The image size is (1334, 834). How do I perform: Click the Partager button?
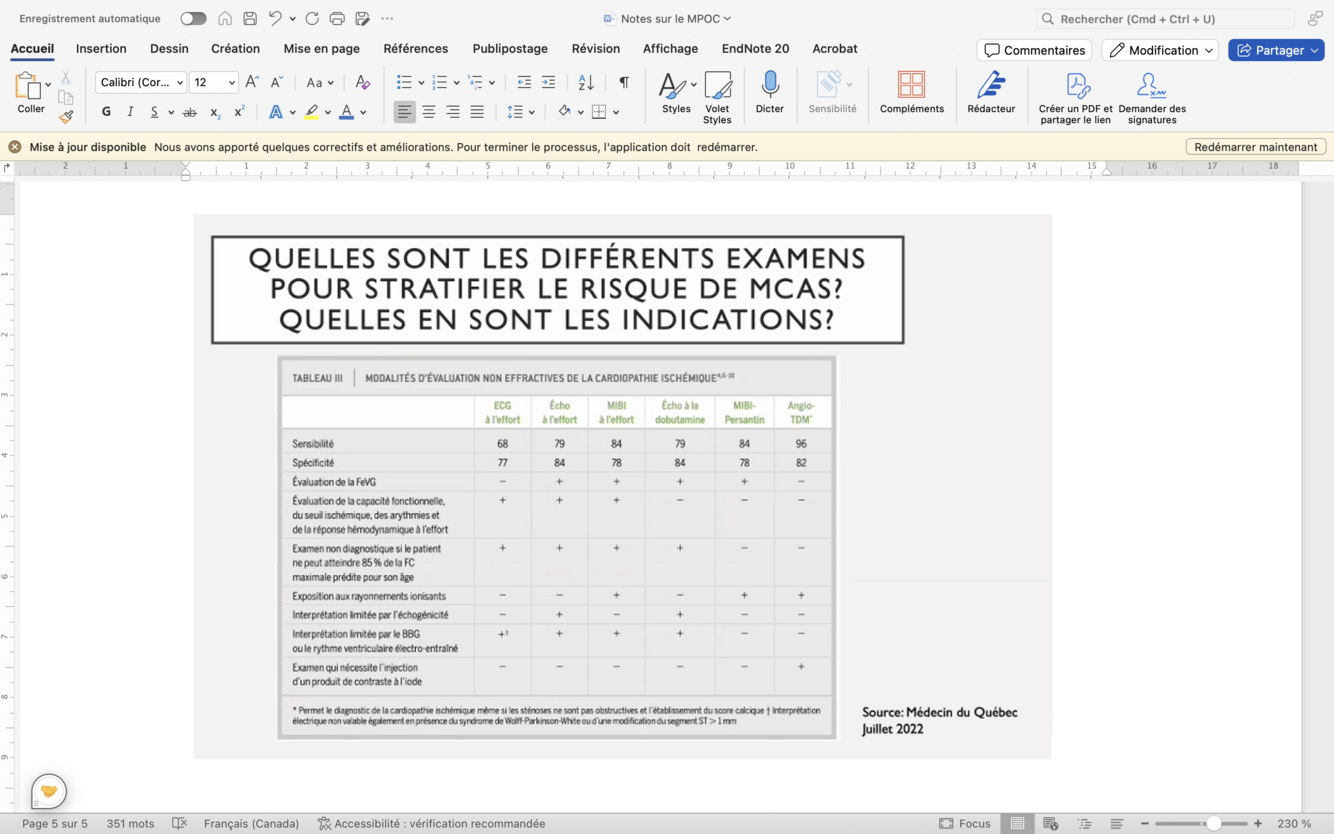(x=1276, y=50)
